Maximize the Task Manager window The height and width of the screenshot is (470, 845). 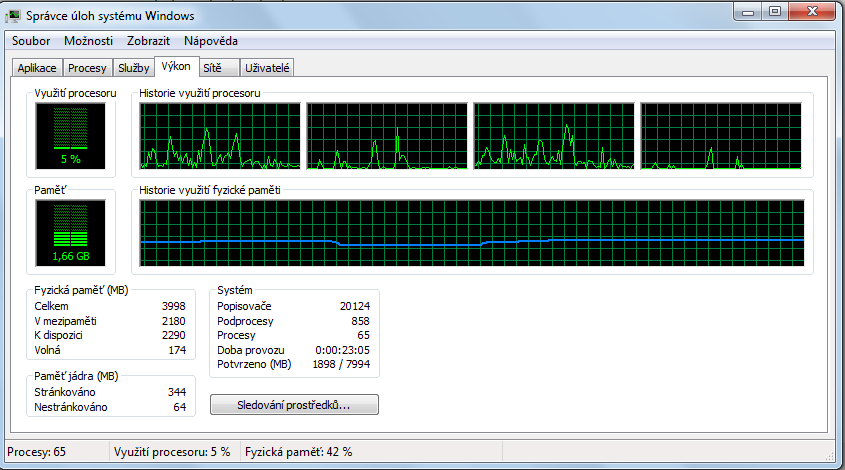(x=775, y=12)
